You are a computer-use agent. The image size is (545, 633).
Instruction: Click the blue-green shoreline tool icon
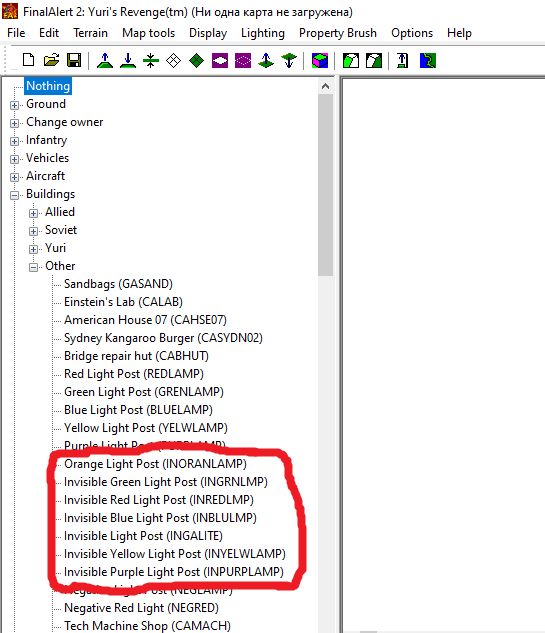coord(428,61)
